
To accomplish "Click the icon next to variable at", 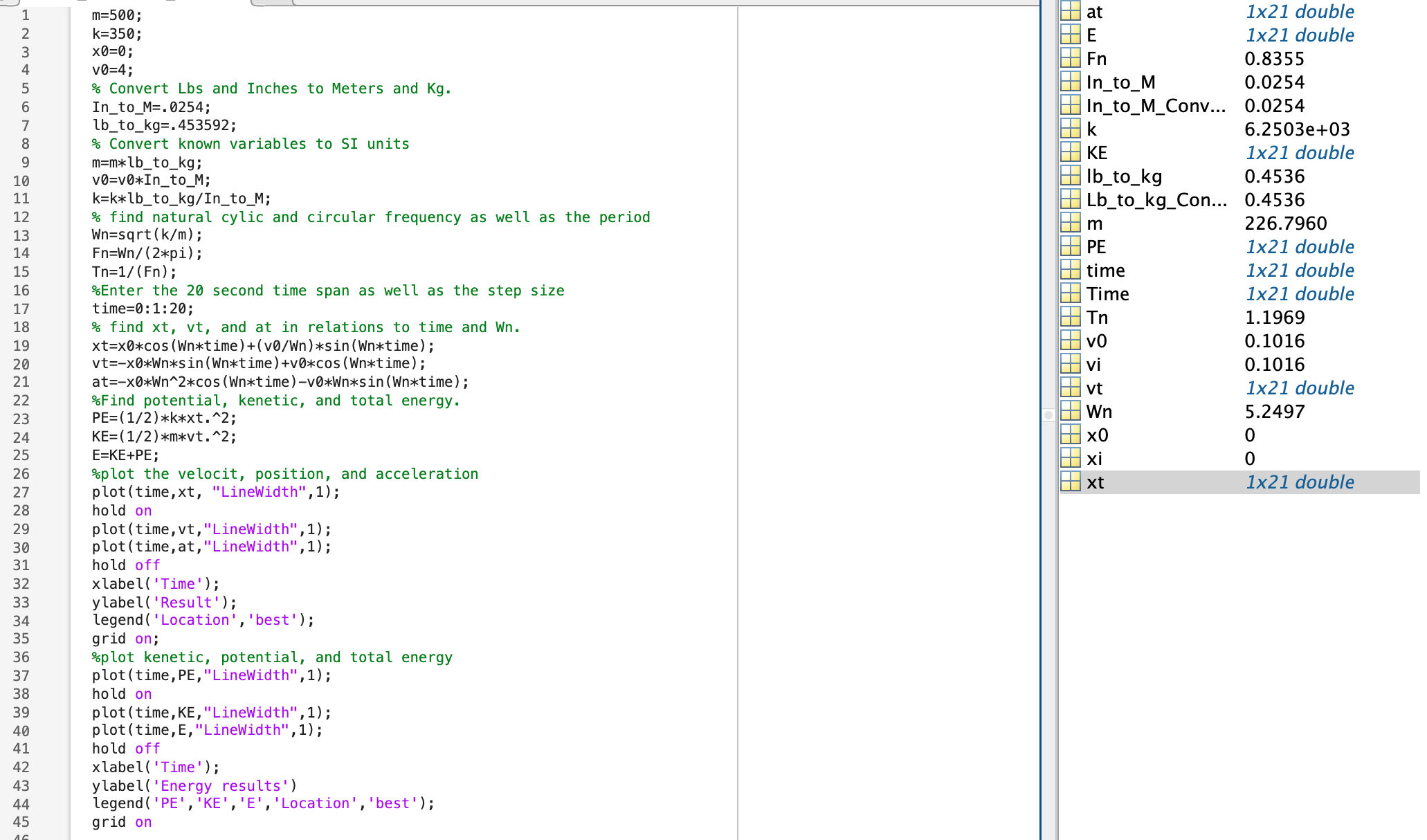I will [1071, 12].
